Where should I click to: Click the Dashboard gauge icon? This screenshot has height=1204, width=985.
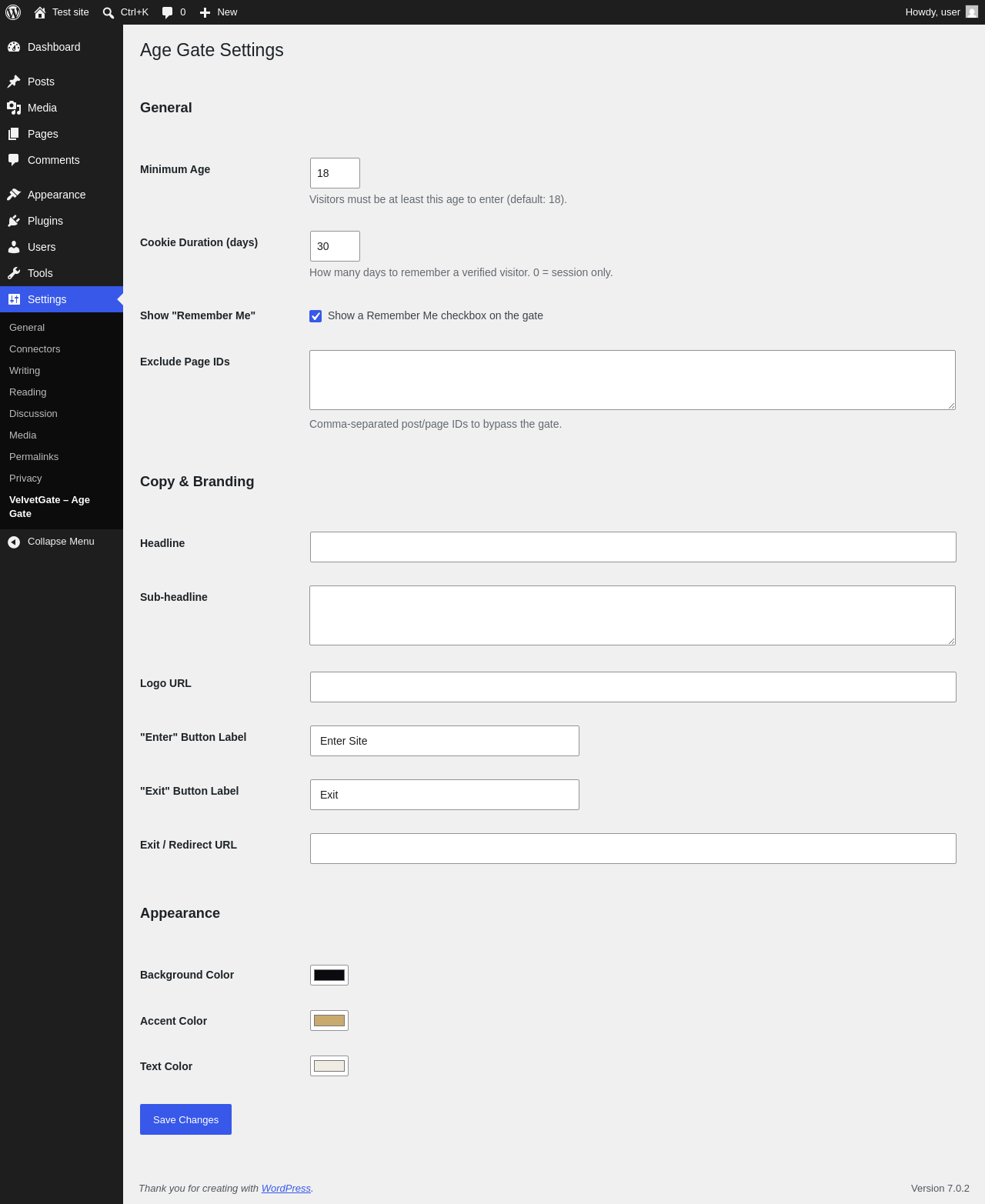[14, 47]
